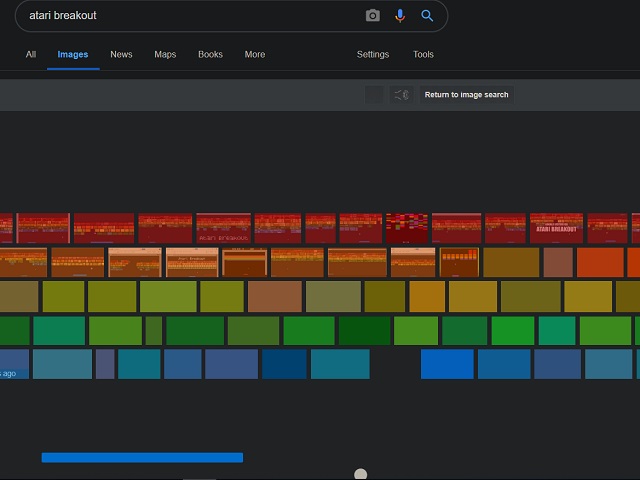Image resolution: width=640 pixels, height=480 pixels.
Task: Open the Books tab
Action: [210, 54]
